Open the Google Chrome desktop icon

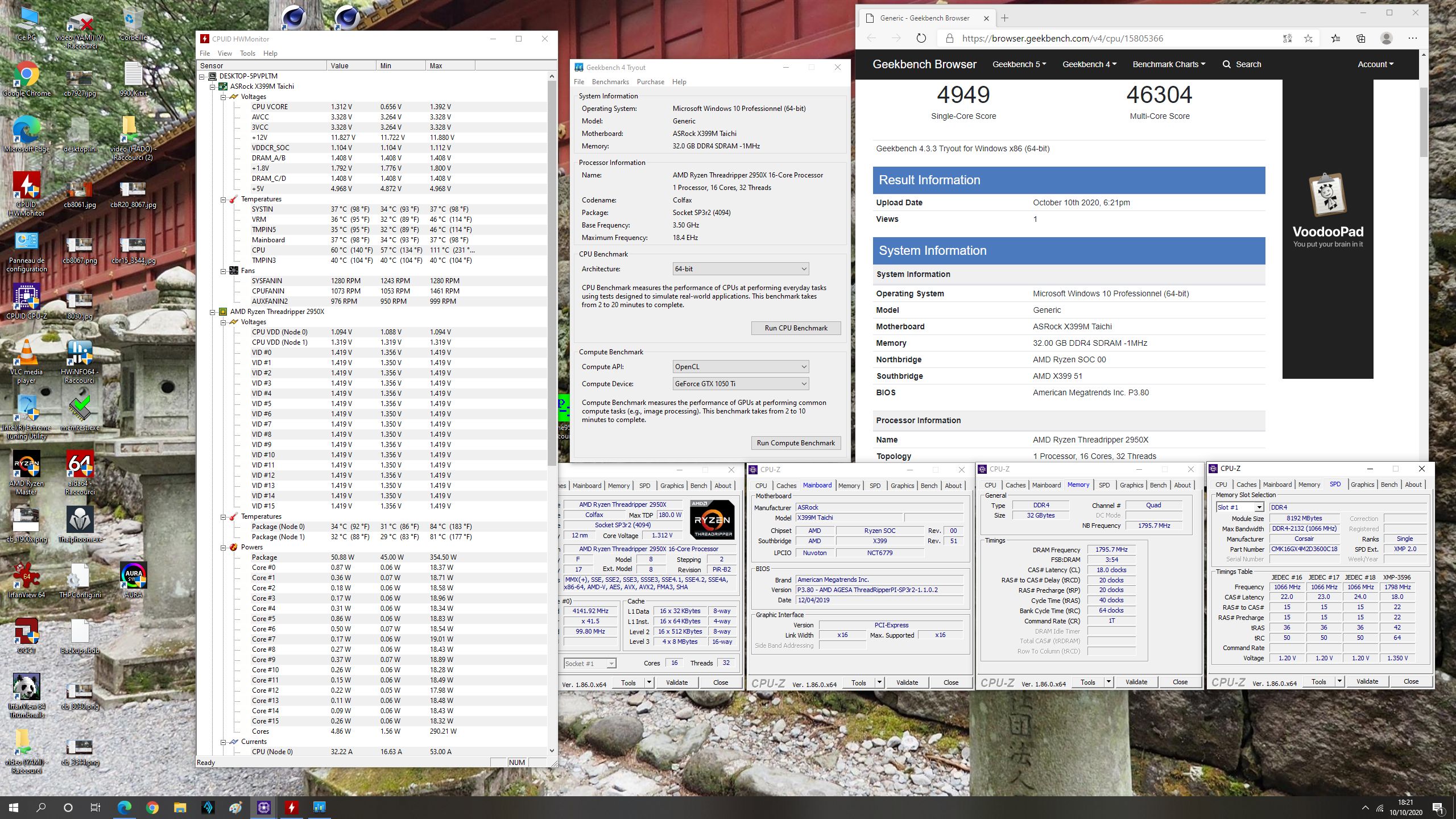(27, 79)
